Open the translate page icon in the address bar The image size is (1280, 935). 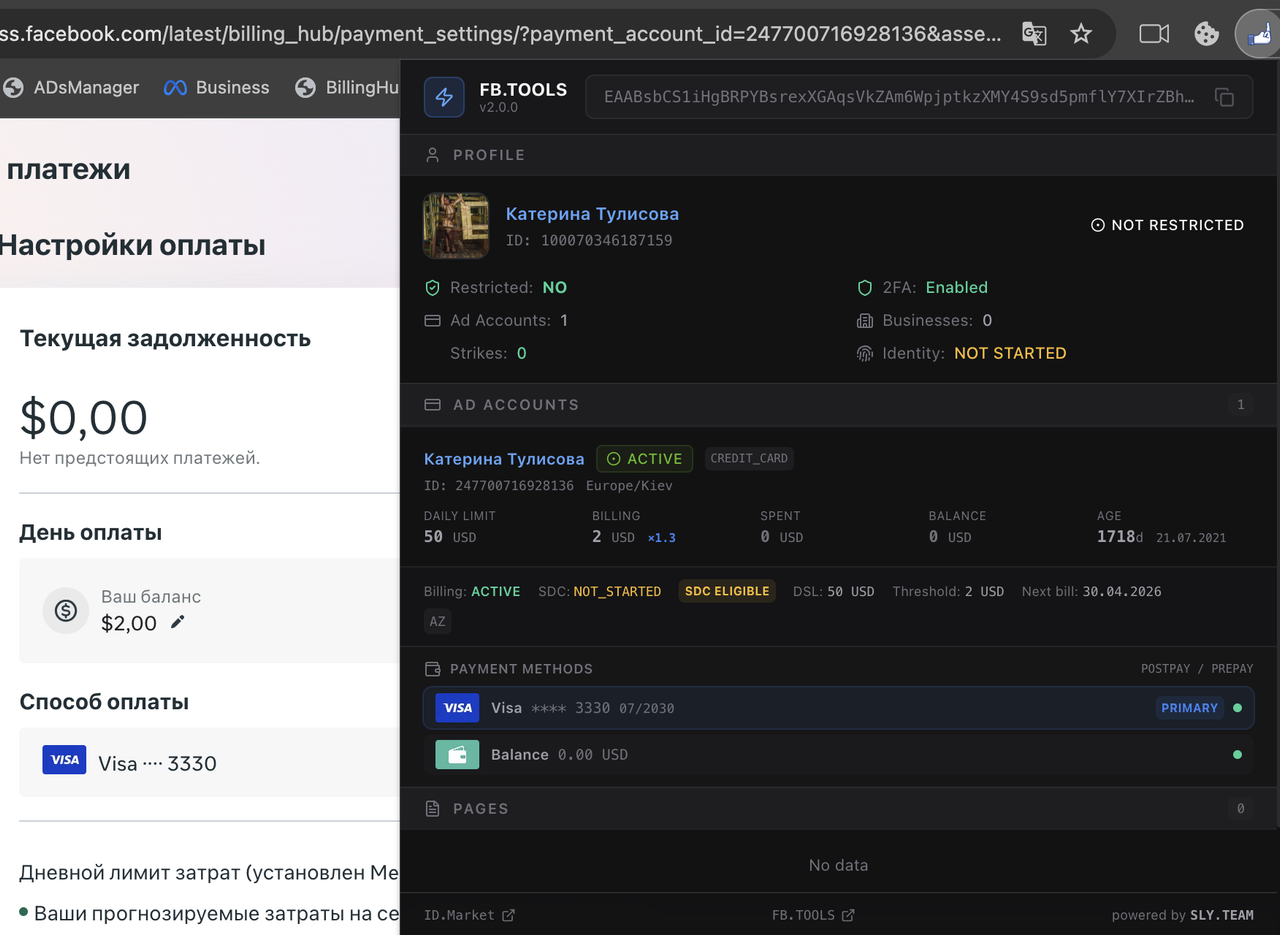(x=1034, y=34)
